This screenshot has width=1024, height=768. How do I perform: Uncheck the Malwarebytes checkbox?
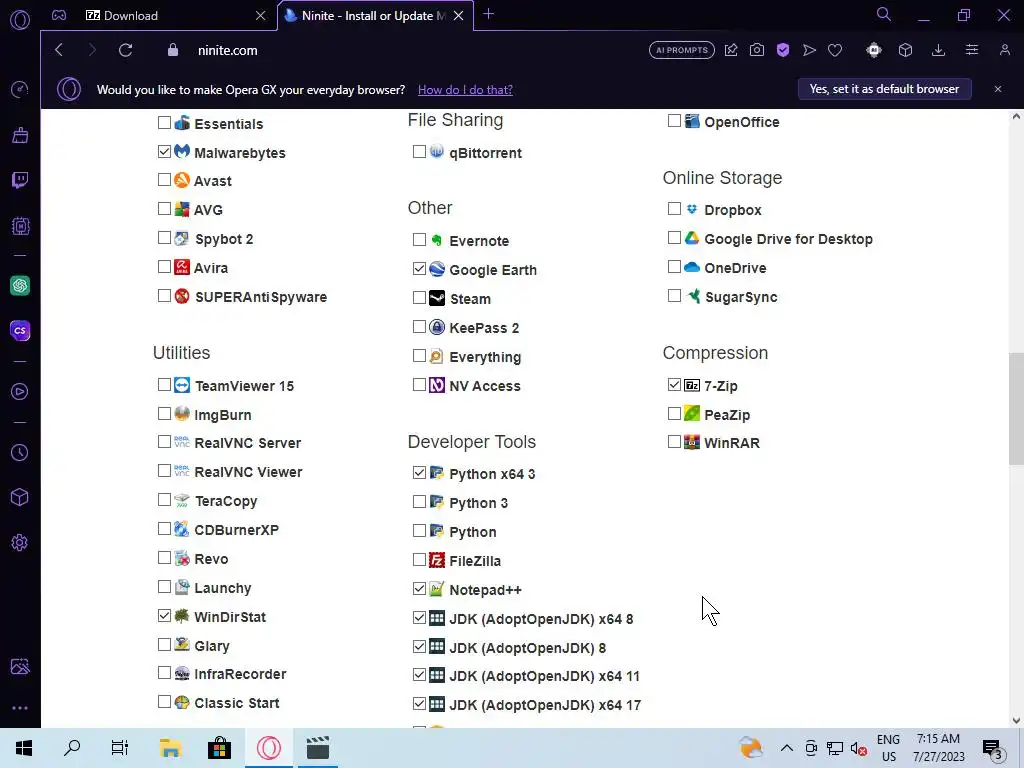pos(164,152)
